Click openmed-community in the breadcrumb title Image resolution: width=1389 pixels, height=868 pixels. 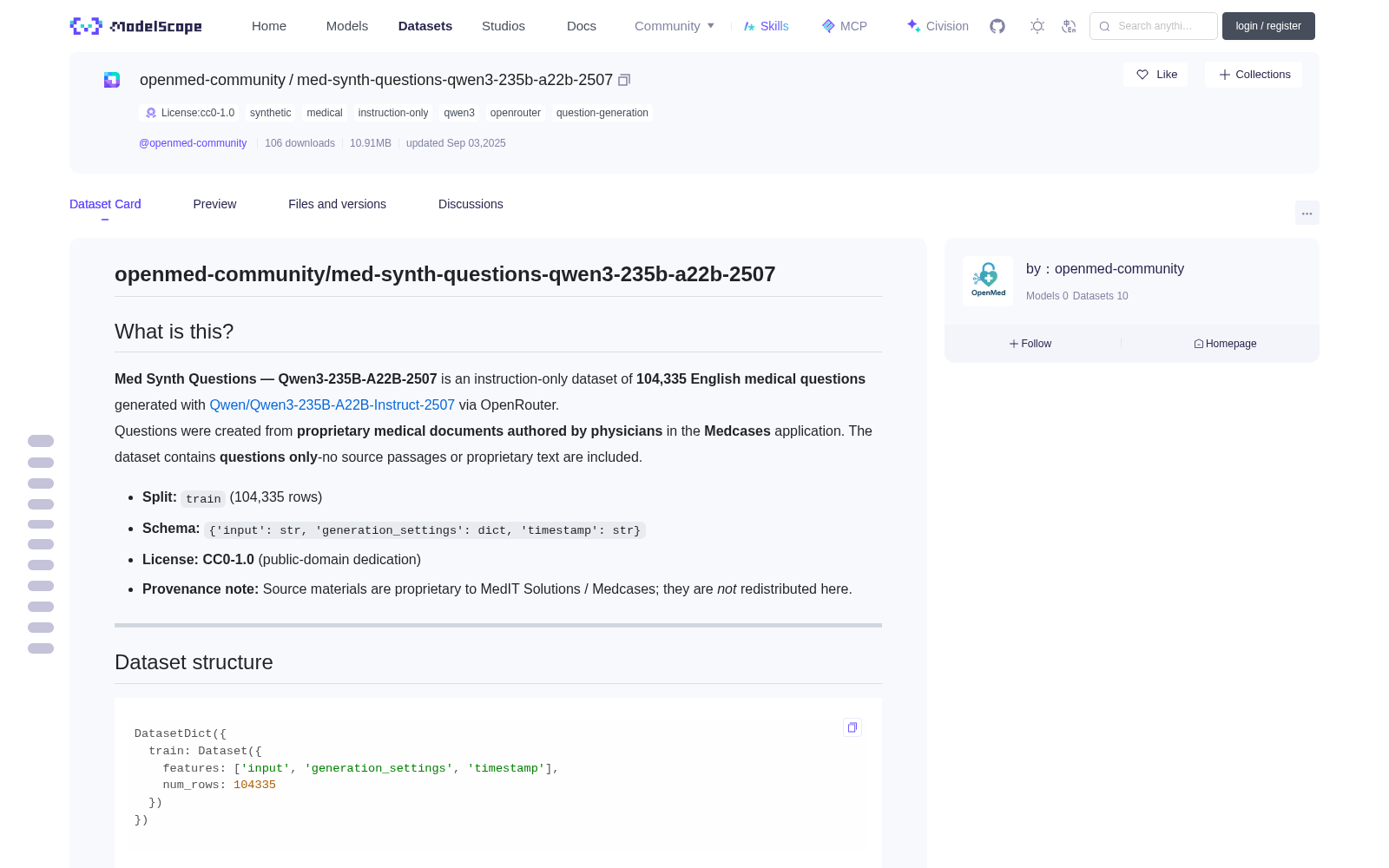[213, 80]
